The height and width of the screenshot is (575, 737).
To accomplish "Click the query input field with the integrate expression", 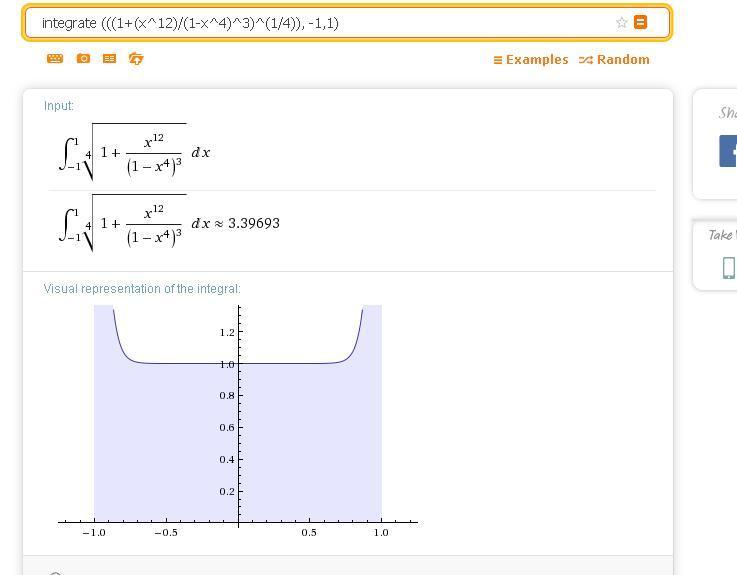I will pos(320,23).
